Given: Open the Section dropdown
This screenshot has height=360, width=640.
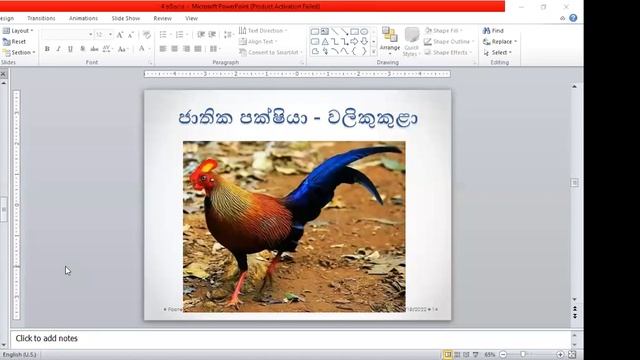Looking at the screenshot, I should pyautogui.click(x=19, y=52).
